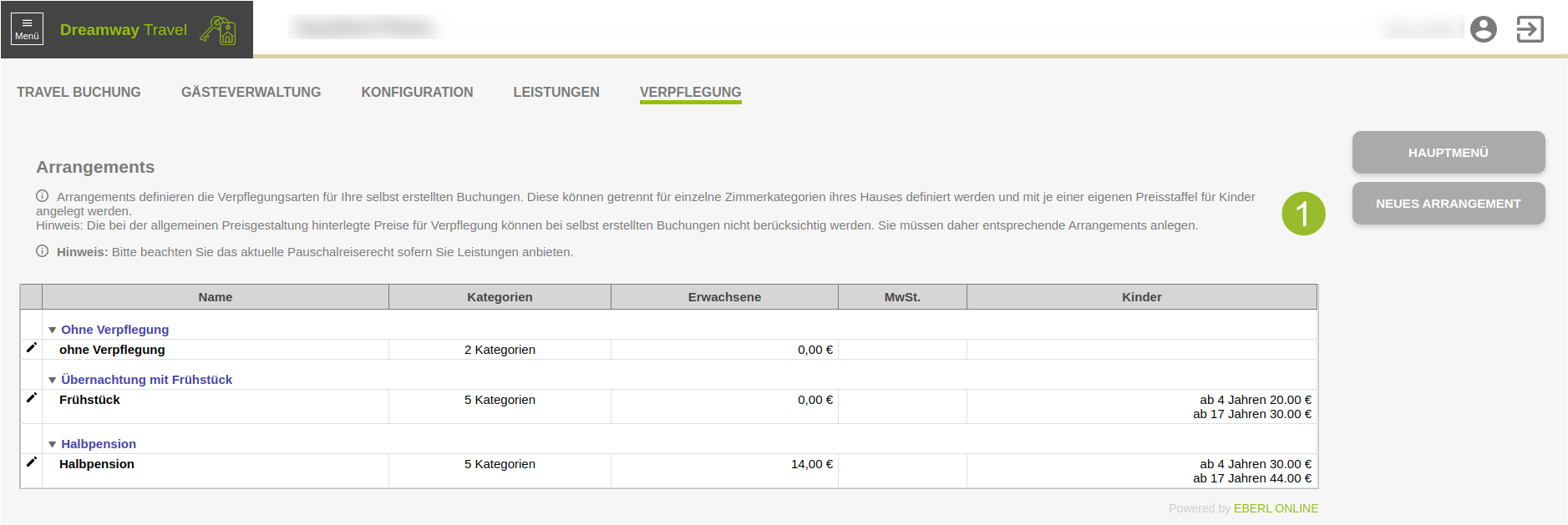The image size is (1568, 525).
Task: Open the Gästeverwaltung tab
Action: coord(251,92)
